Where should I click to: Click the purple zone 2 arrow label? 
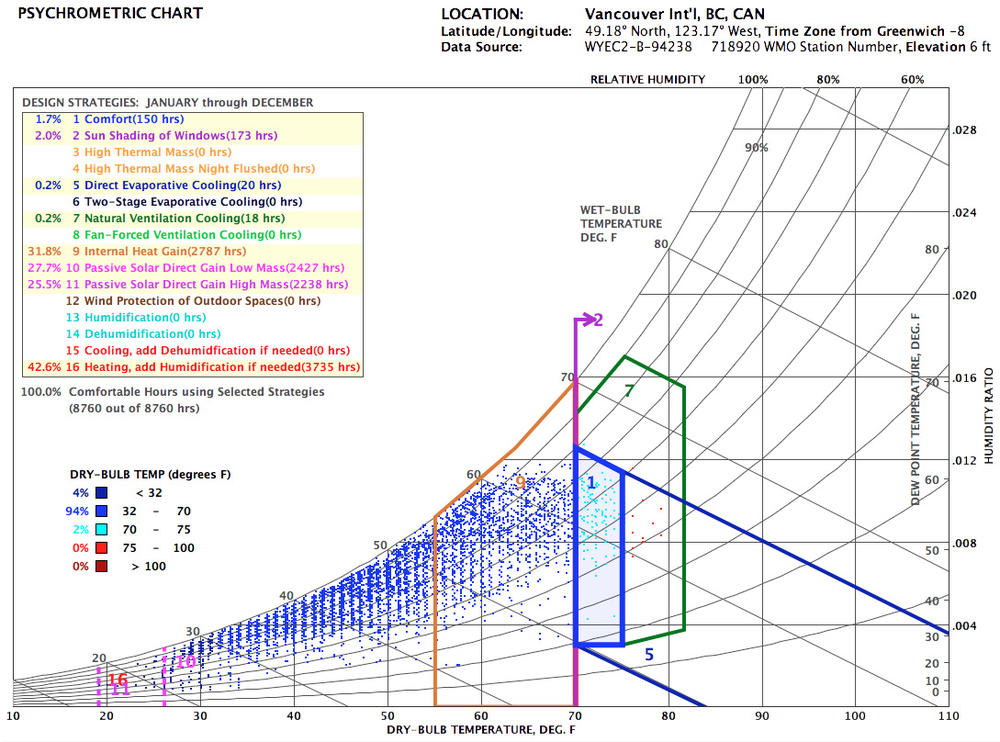pos(597,320)
